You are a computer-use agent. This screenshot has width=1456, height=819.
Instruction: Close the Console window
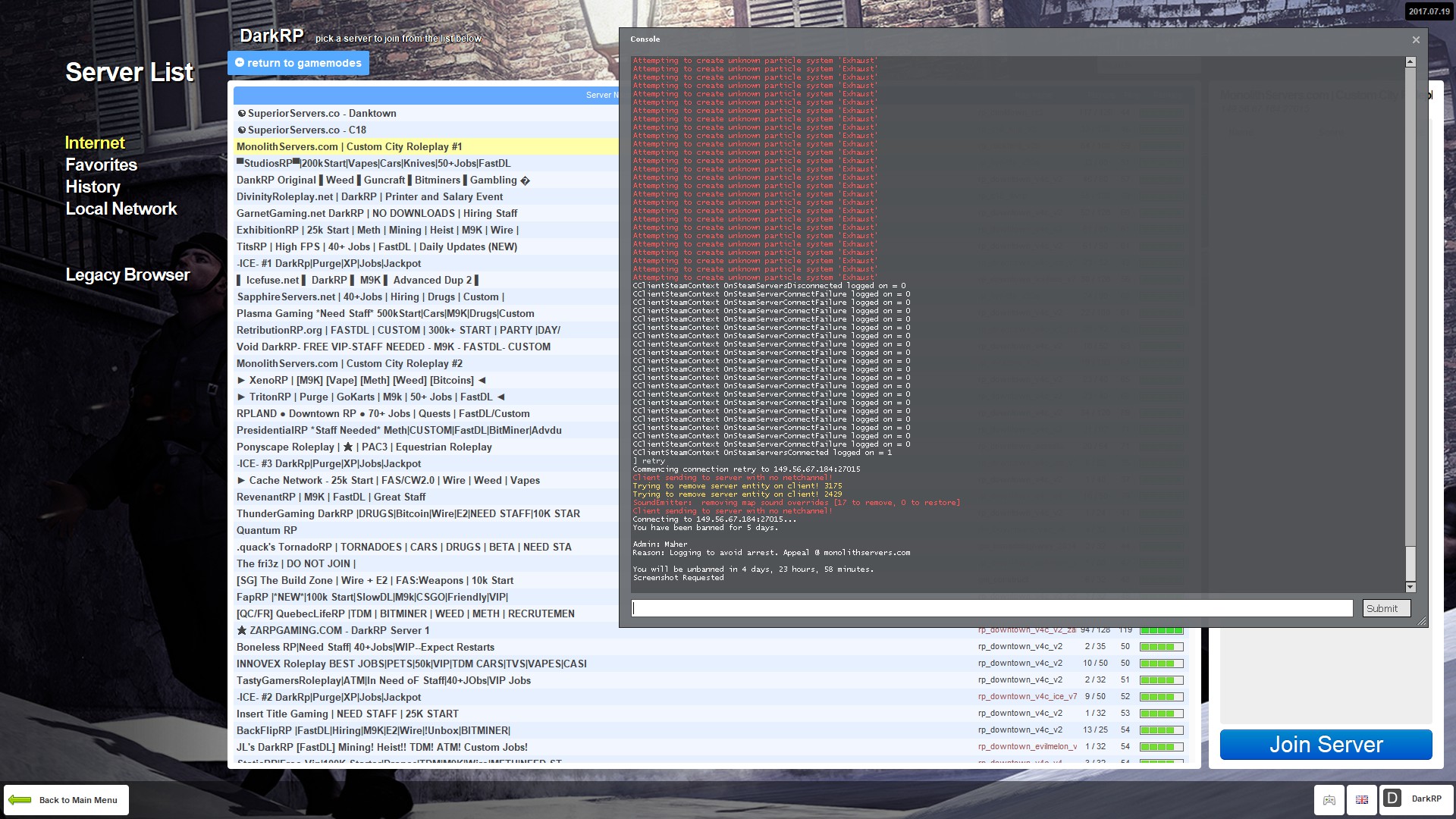[x=1416, y=39]
